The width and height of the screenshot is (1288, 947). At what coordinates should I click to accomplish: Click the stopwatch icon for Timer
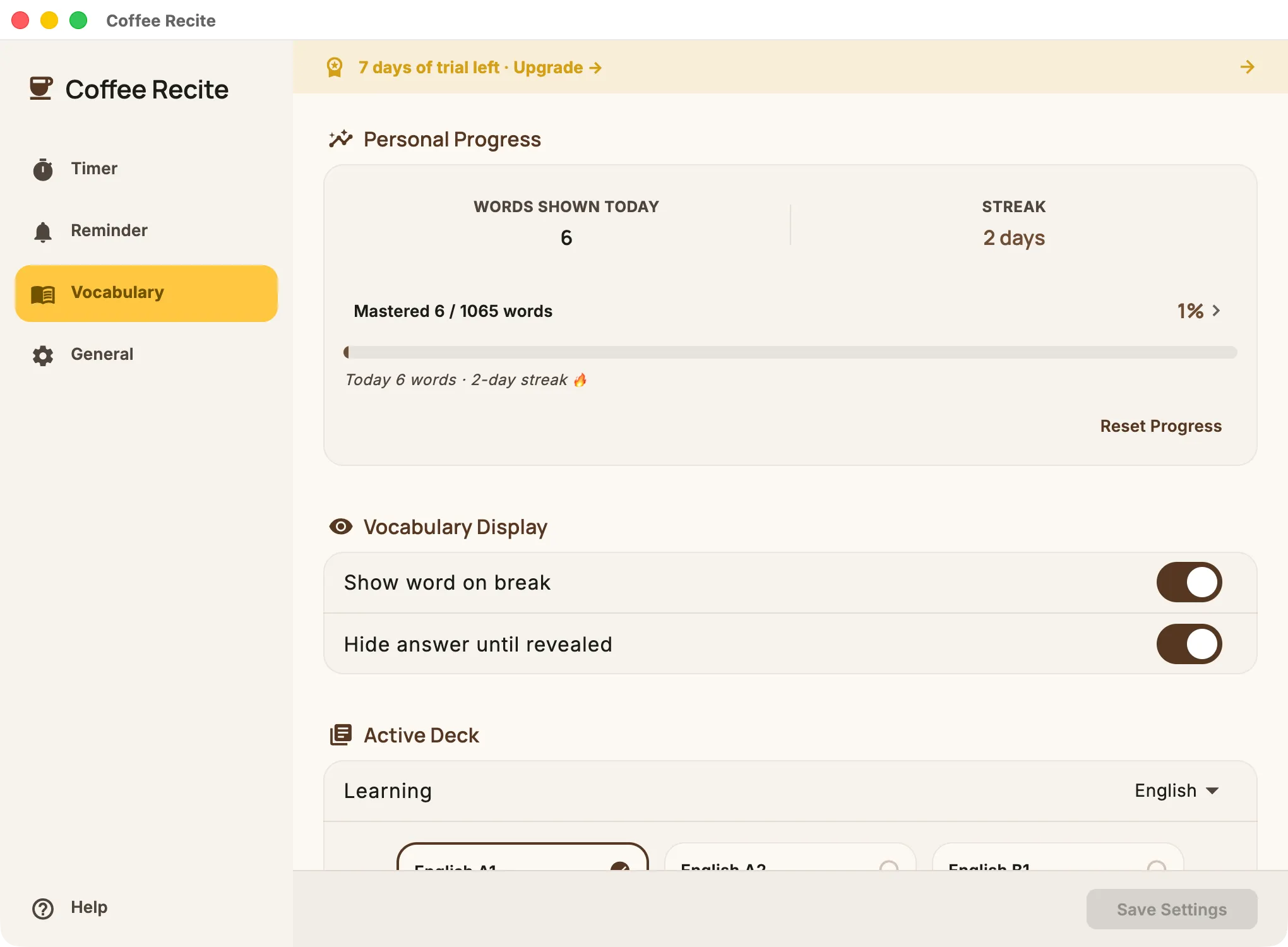[43, 169]
